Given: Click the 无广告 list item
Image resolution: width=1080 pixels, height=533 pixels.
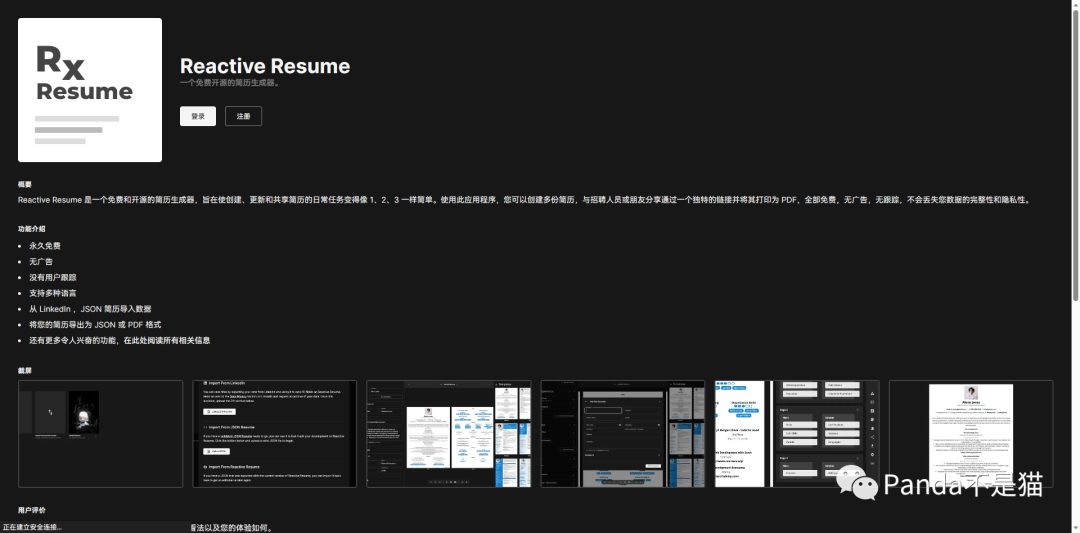Looking at the screenshot, I should click(41, 262).
